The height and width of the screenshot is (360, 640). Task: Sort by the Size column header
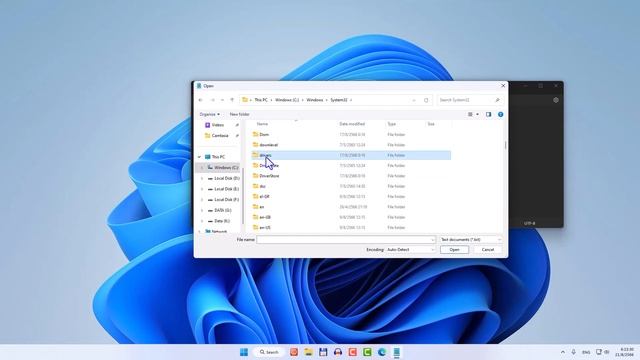pyautogui.click(x=431, y=124)
